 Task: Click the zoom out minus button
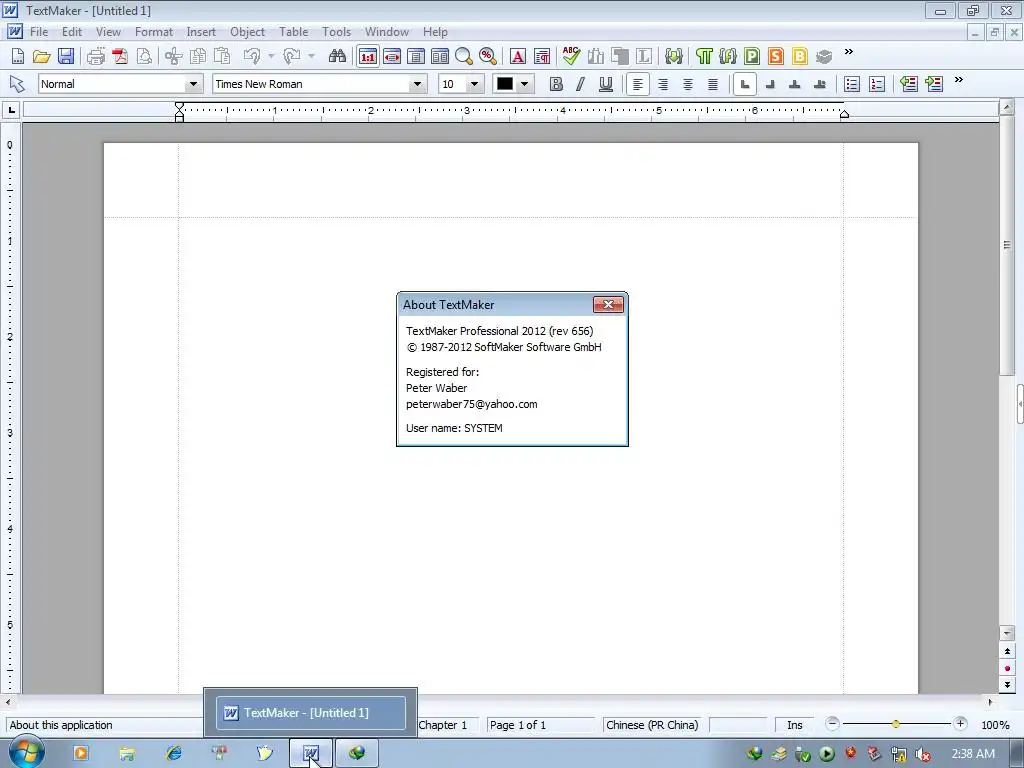832,724
